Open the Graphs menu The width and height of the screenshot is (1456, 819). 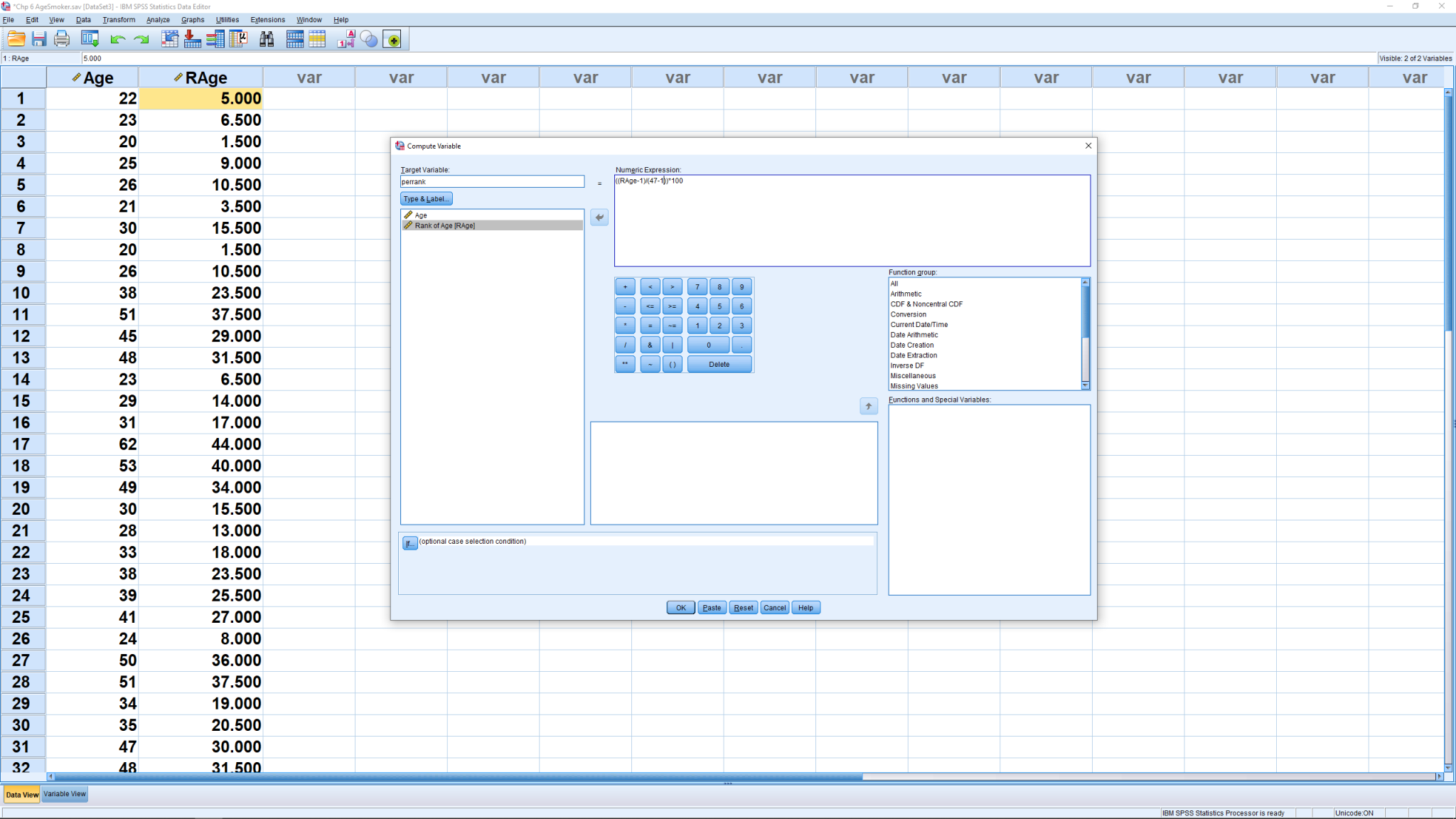tap(193, 20)
